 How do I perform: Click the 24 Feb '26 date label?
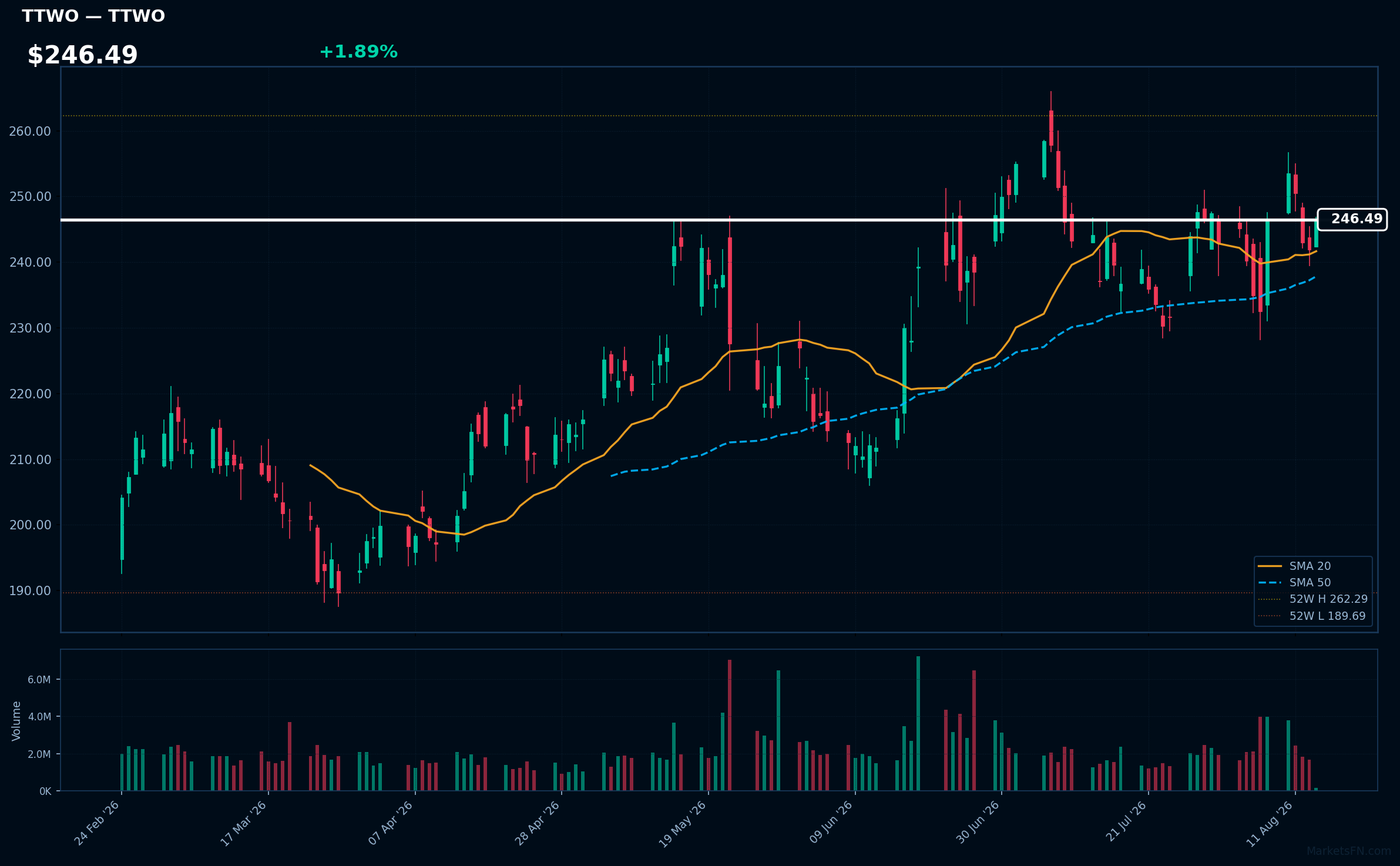(x=97, y=823)
